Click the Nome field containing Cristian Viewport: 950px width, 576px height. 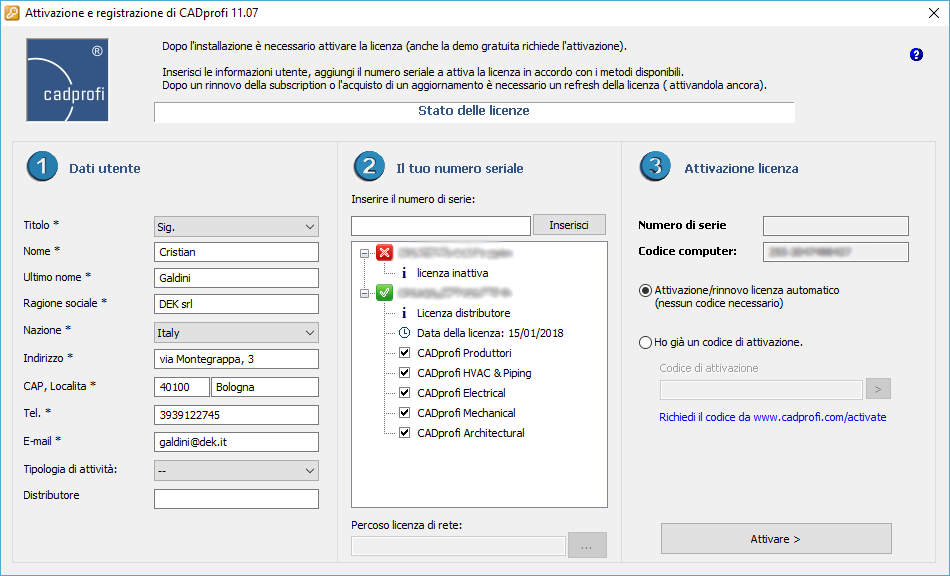(x=236, y=252)
